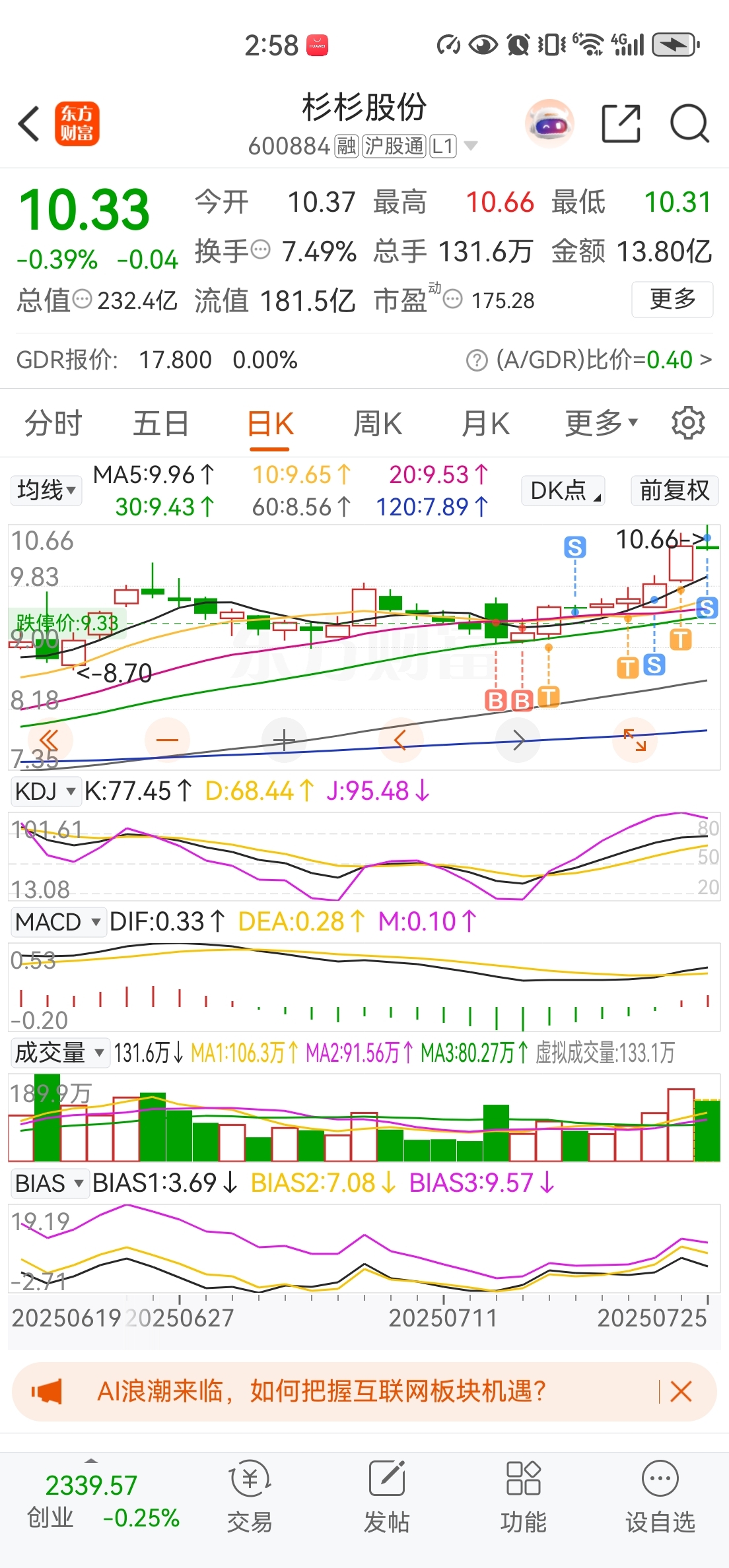Tap the info icon next to 换手
Screen dimensions: 729x1568
(x=261, y=250)
